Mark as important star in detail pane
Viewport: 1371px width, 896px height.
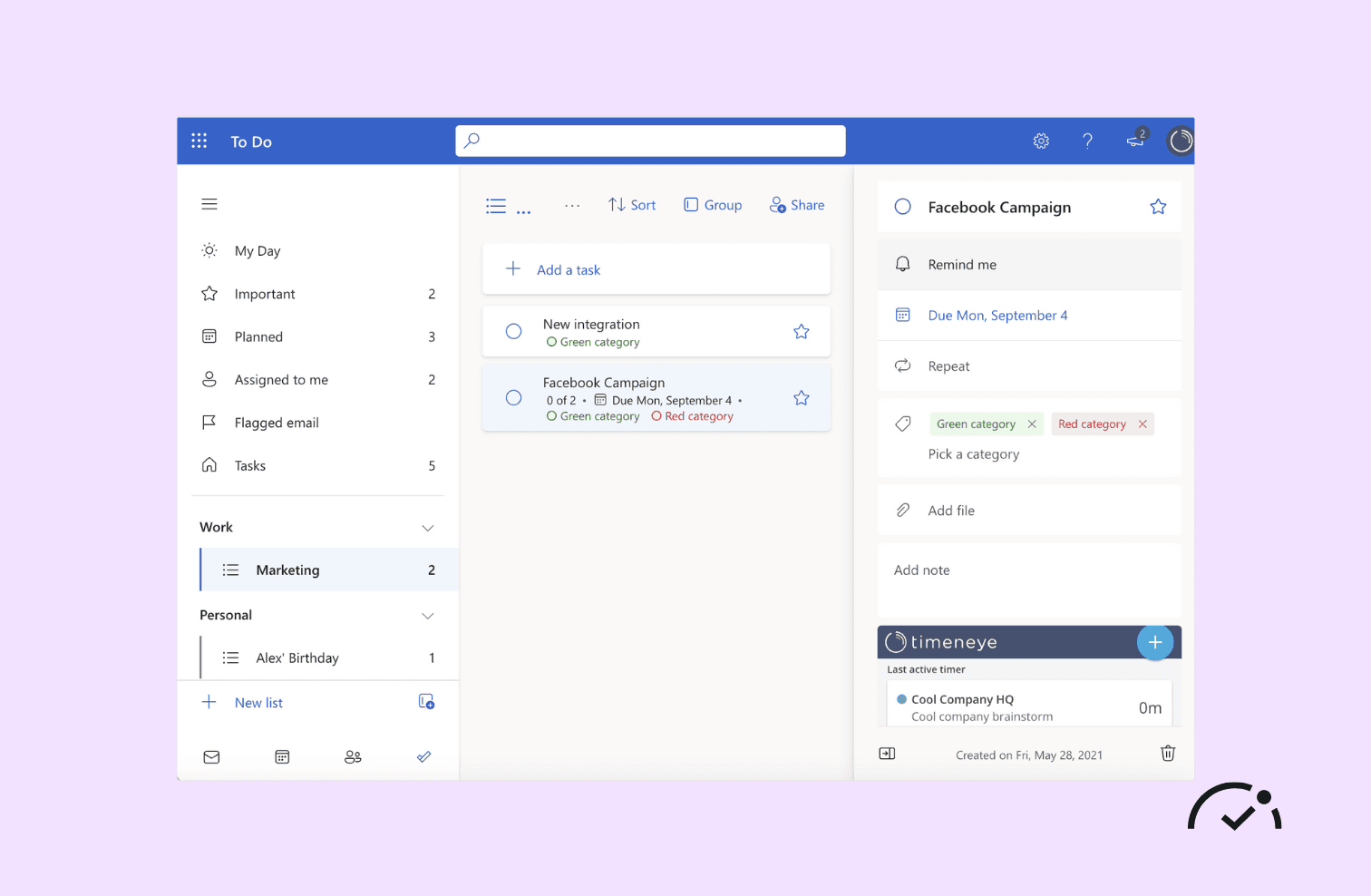pyautogui.click(x=1158, y=207)
